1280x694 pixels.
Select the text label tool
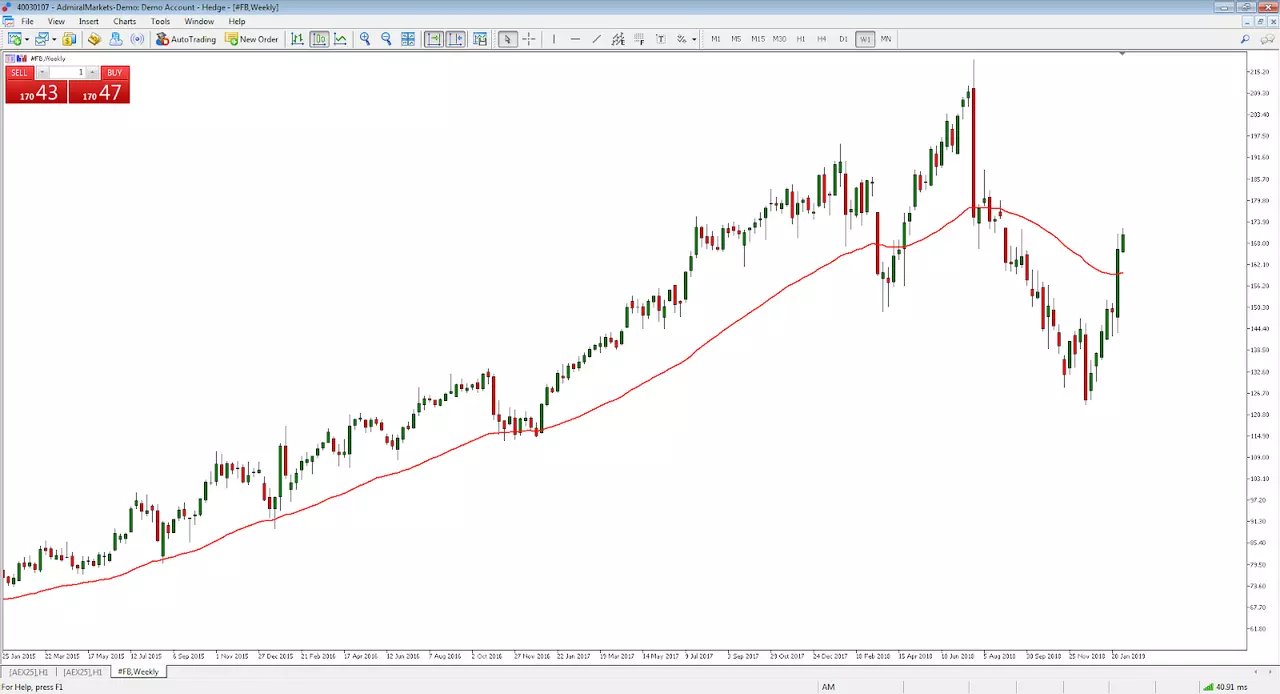pyautogui.click(x=661, y=39)
